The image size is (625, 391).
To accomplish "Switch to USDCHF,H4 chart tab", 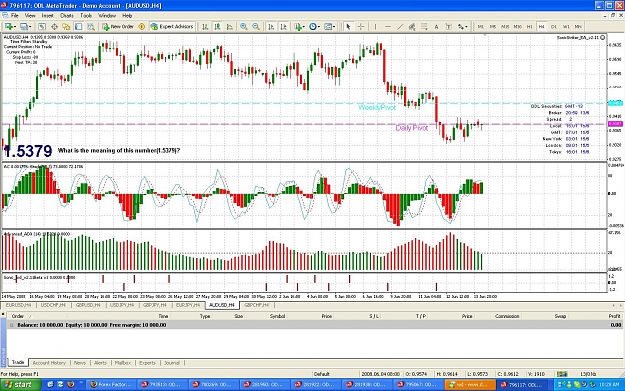I will 53,305.
